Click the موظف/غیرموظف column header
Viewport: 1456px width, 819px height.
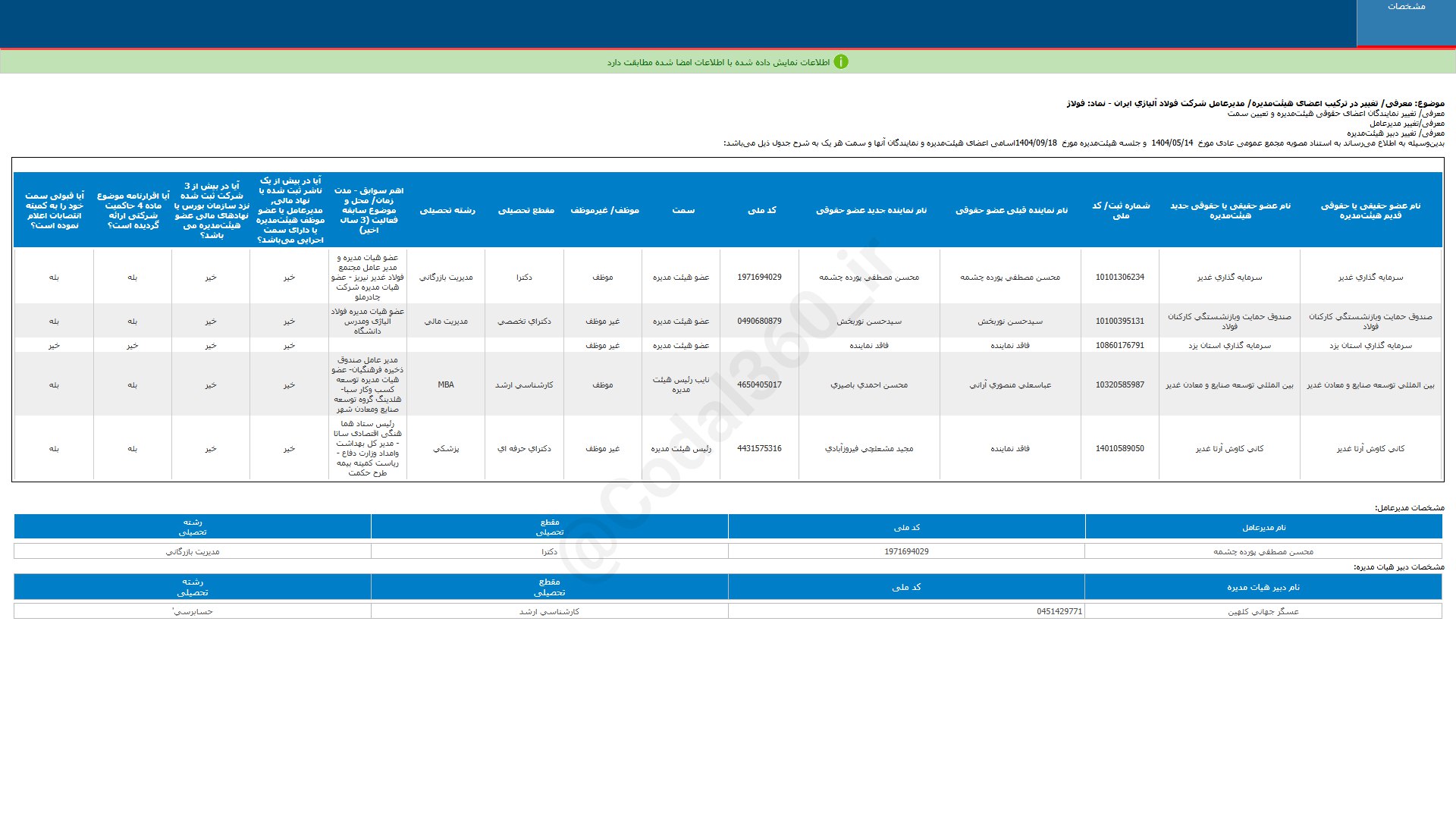point(604,210)
